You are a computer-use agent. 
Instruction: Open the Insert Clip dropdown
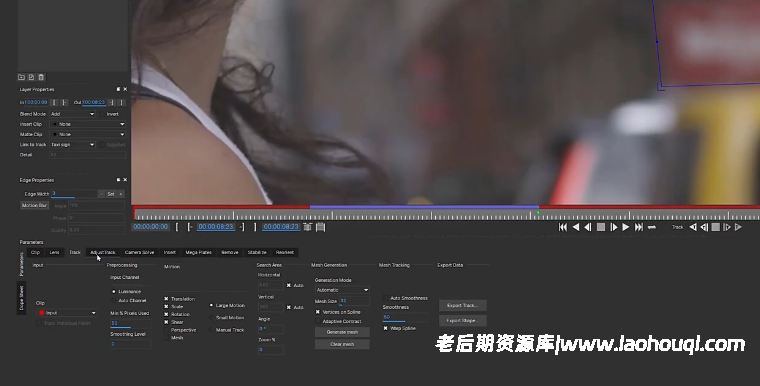click(88, 124)
